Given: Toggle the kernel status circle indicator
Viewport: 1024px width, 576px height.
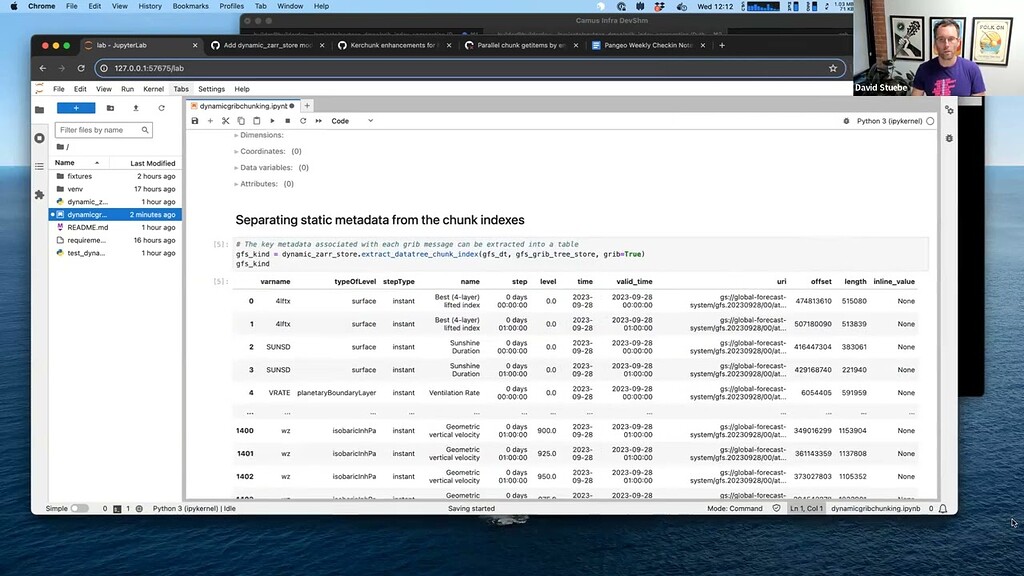Looking at the screenshot, I should [931, 119].
